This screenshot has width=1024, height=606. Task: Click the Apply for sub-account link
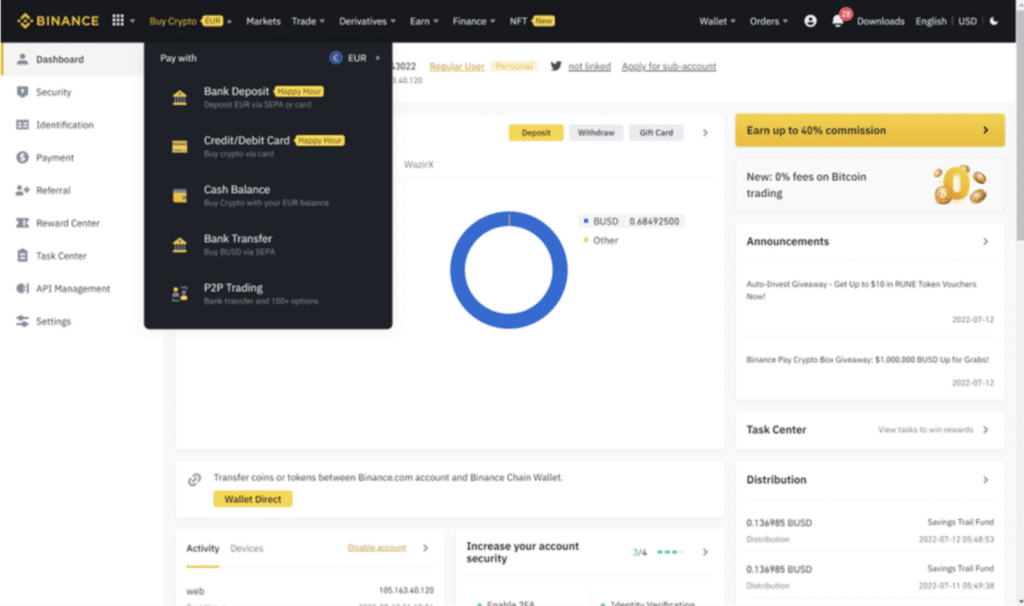pyautogui.click(x=669, y=67)
